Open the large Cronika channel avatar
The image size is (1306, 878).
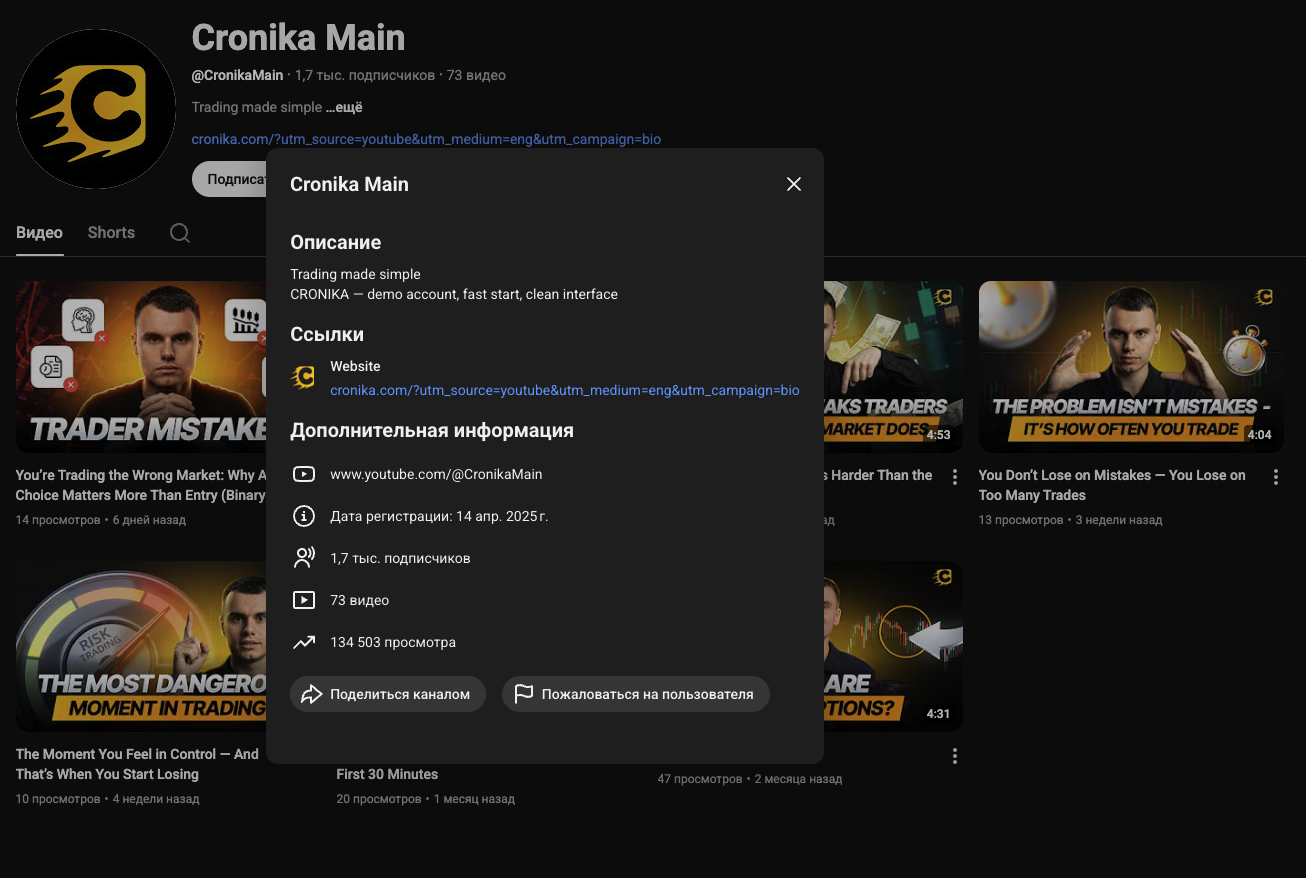point(96,109)
